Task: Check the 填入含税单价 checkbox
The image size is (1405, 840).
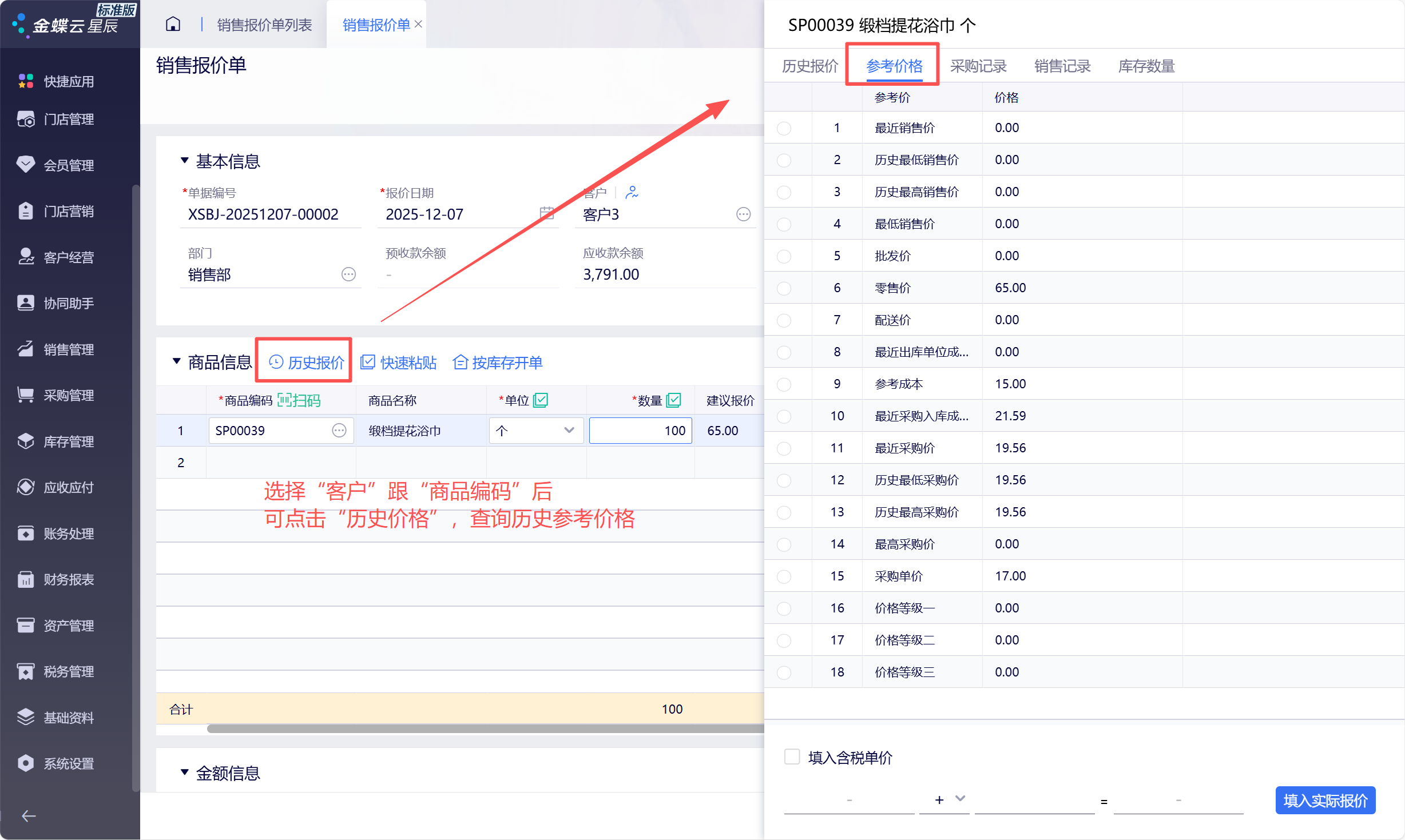Action: tap(792, 757)
